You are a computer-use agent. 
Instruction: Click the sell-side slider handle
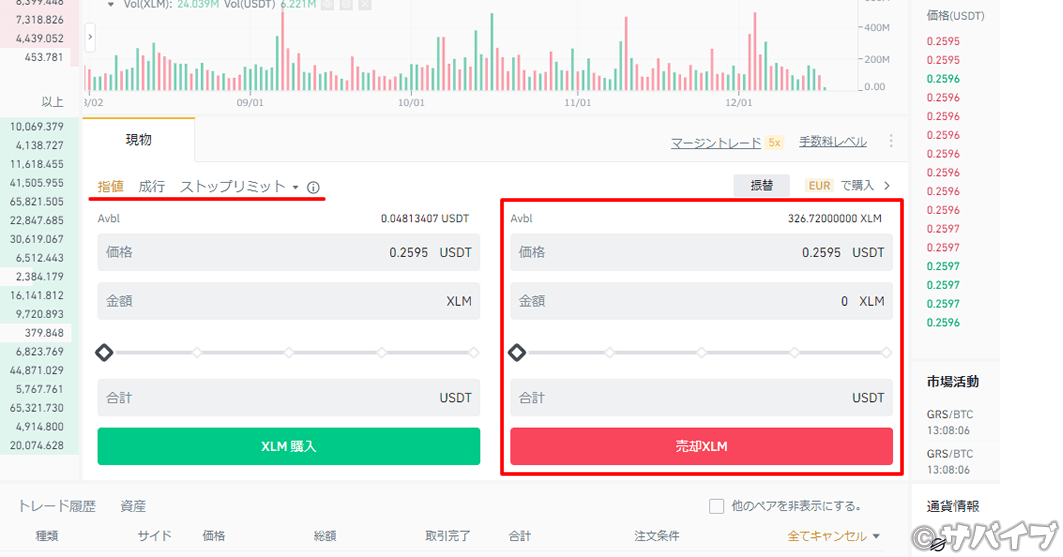click(x=517, y=352)
